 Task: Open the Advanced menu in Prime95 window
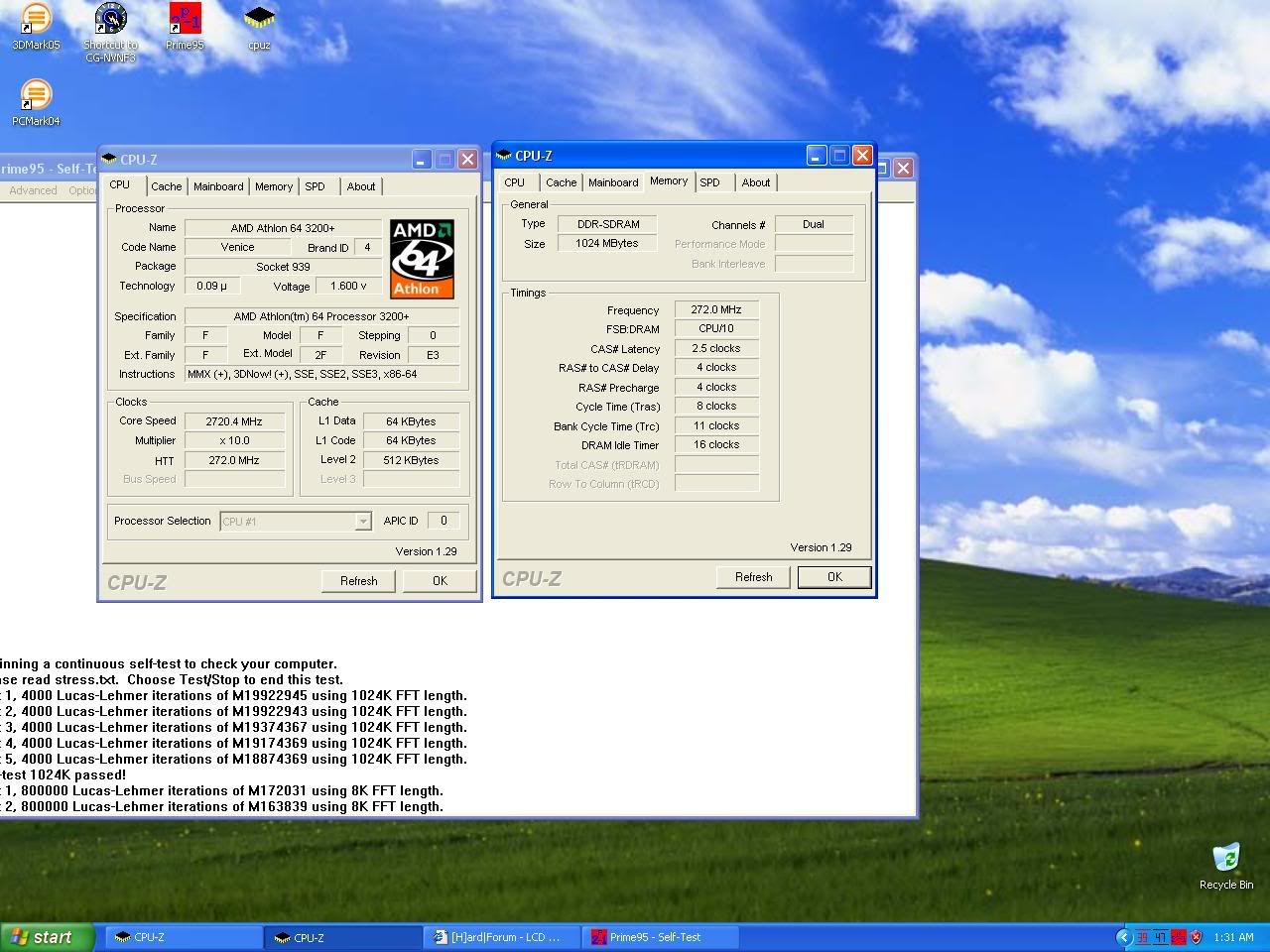pos(33,190)
